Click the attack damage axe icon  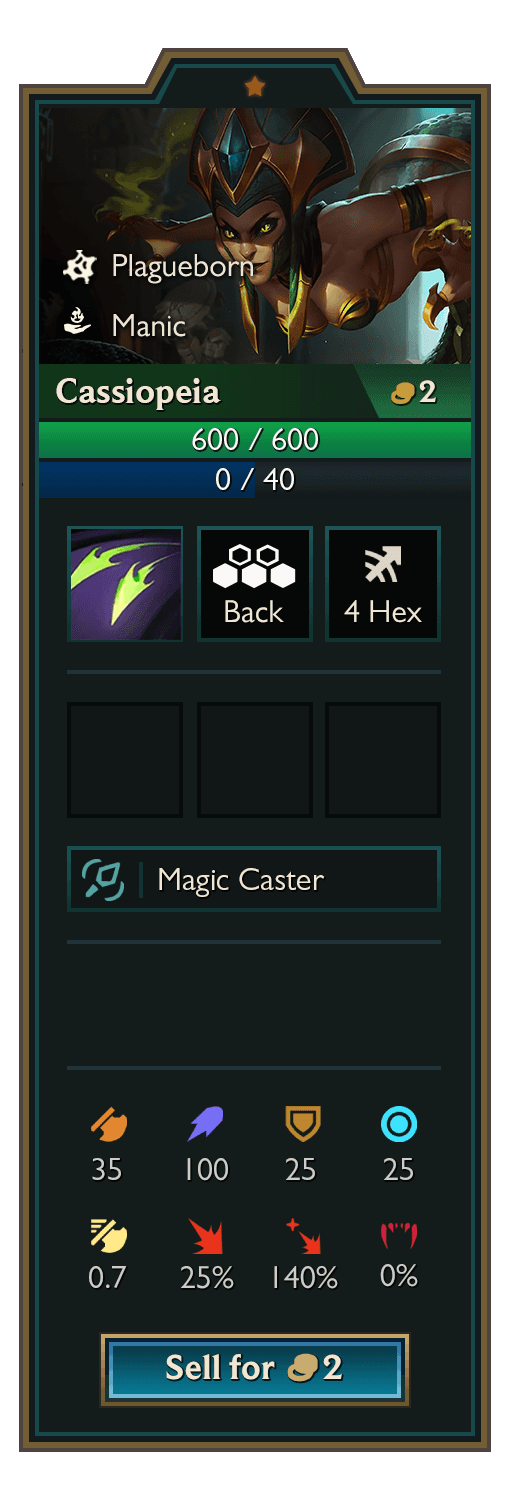[x=109, y=1126]
